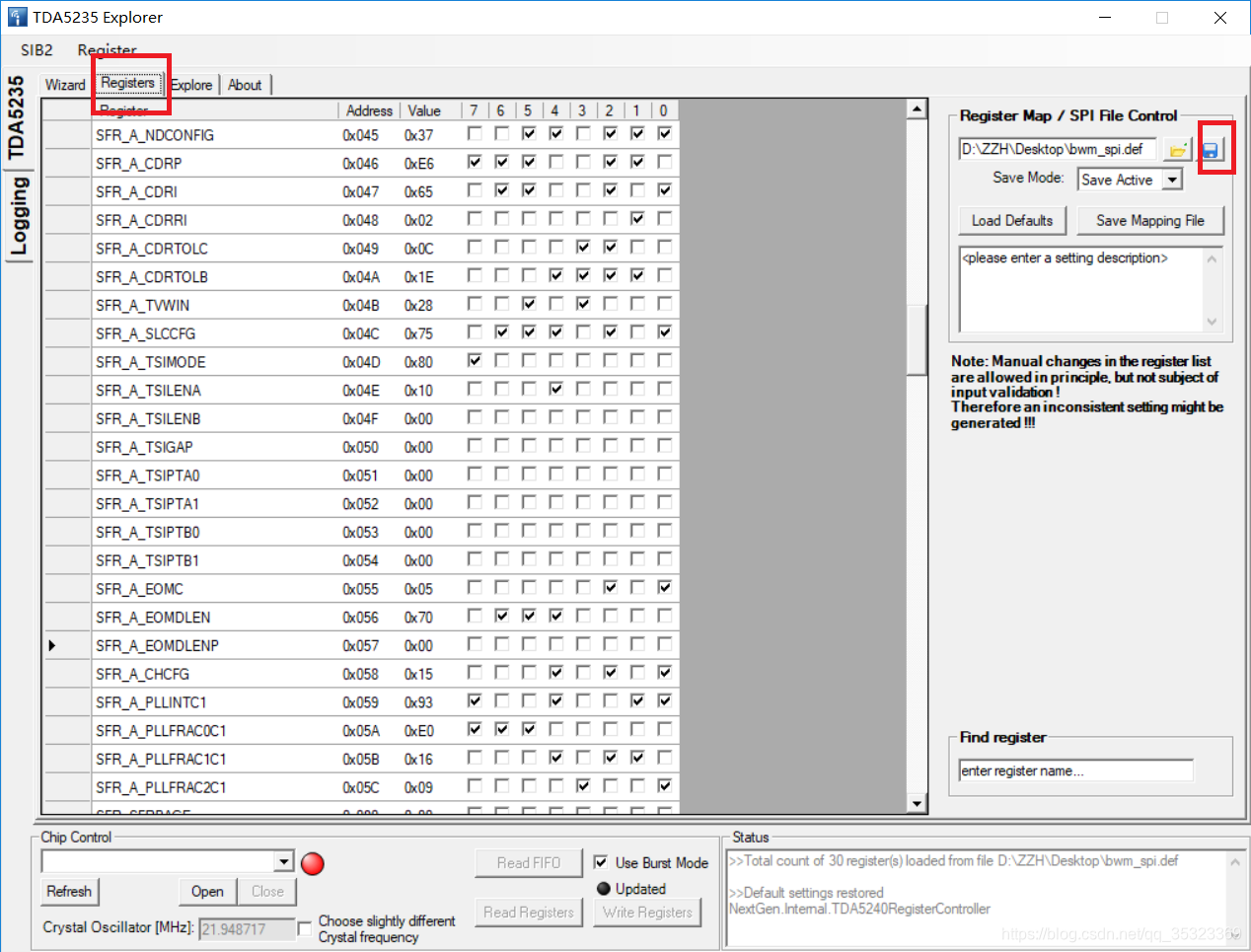Click the description box scroll down arrow
1251x952 pixels.
pyautogui.click(x=1213, y=322)
